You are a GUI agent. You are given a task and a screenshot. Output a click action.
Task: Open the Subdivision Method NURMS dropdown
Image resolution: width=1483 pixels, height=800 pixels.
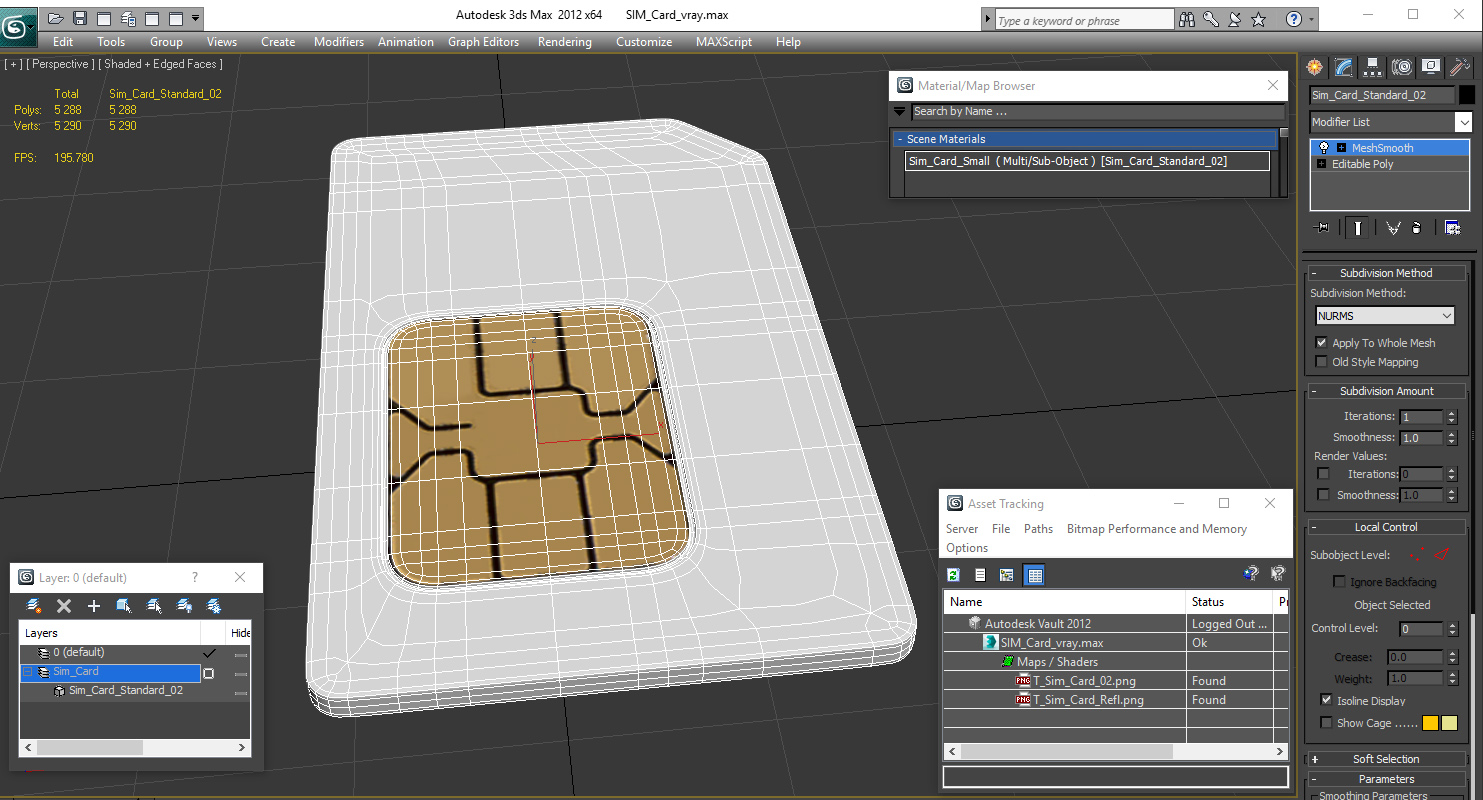click(x=1385, y=316)
